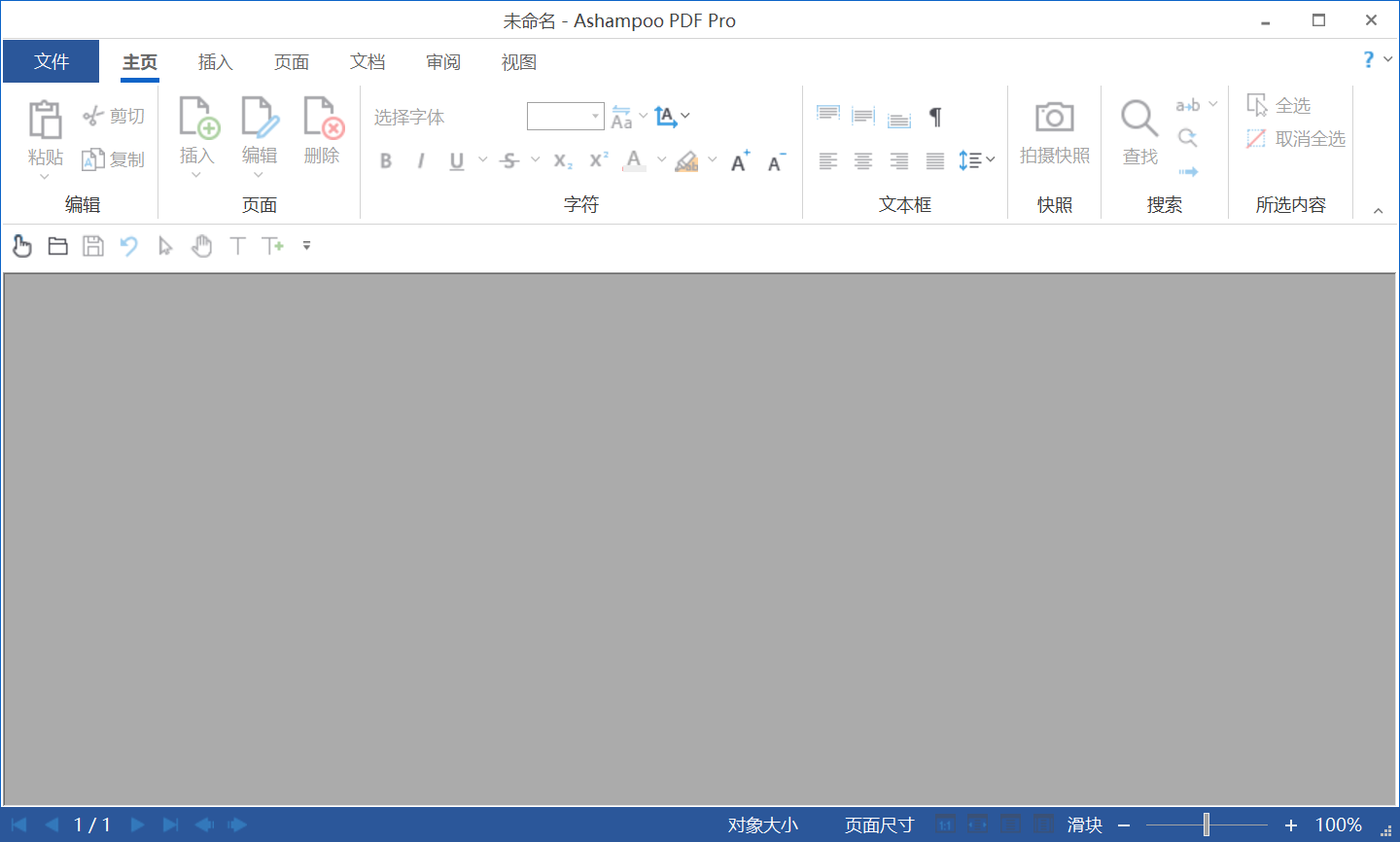The height and width of the screenshot is (842, 1400).
Task: Open the font size dropdown box
Action: click(566, 117)
